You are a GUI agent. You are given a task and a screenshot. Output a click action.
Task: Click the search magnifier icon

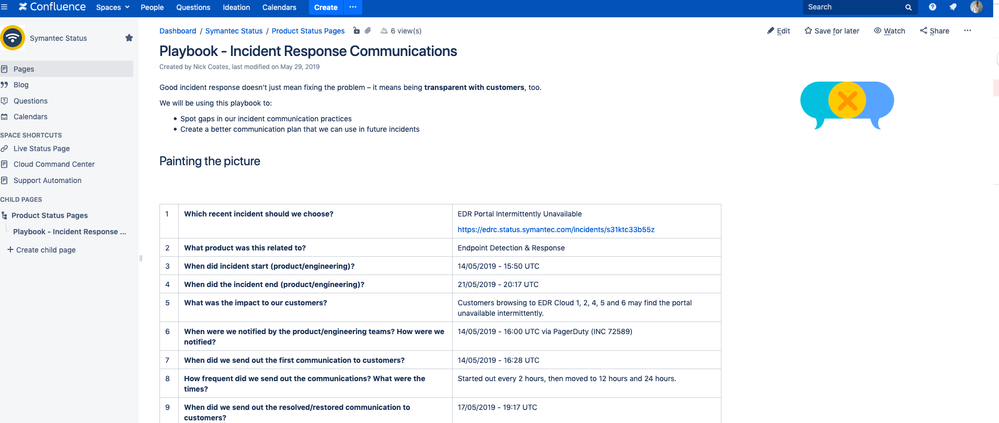click(x=909, y=8)
